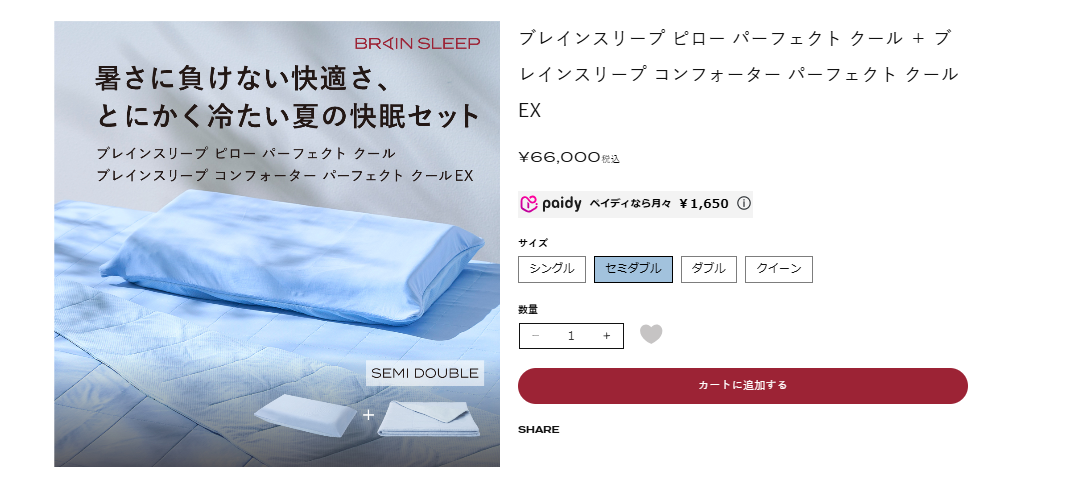Click the ¥66,000 price text
The image size is (1085, 490).
tap(559, 157)
